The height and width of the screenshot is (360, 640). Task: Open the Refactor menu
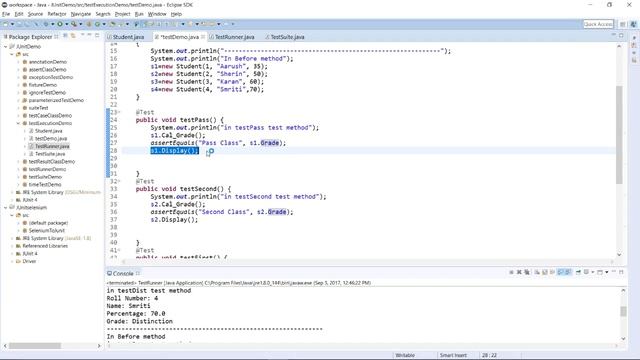pyautogui.click(x=57, y=14)
